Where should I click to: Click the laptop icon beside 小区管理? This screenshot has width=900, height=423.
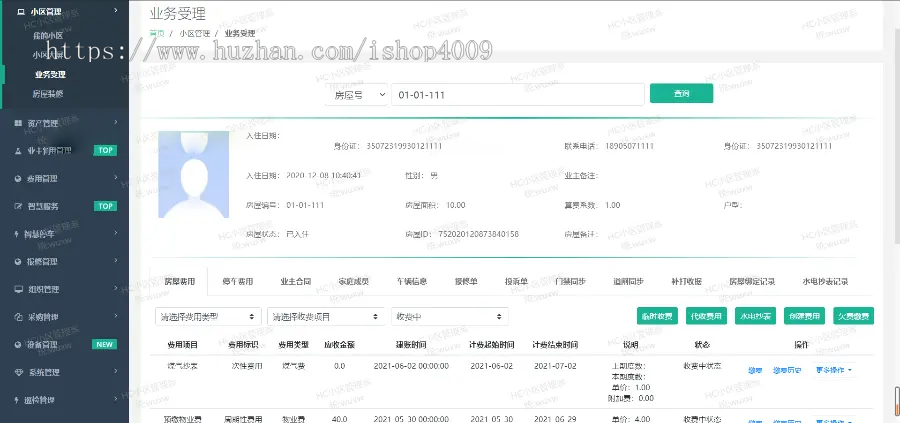(21, 11)
